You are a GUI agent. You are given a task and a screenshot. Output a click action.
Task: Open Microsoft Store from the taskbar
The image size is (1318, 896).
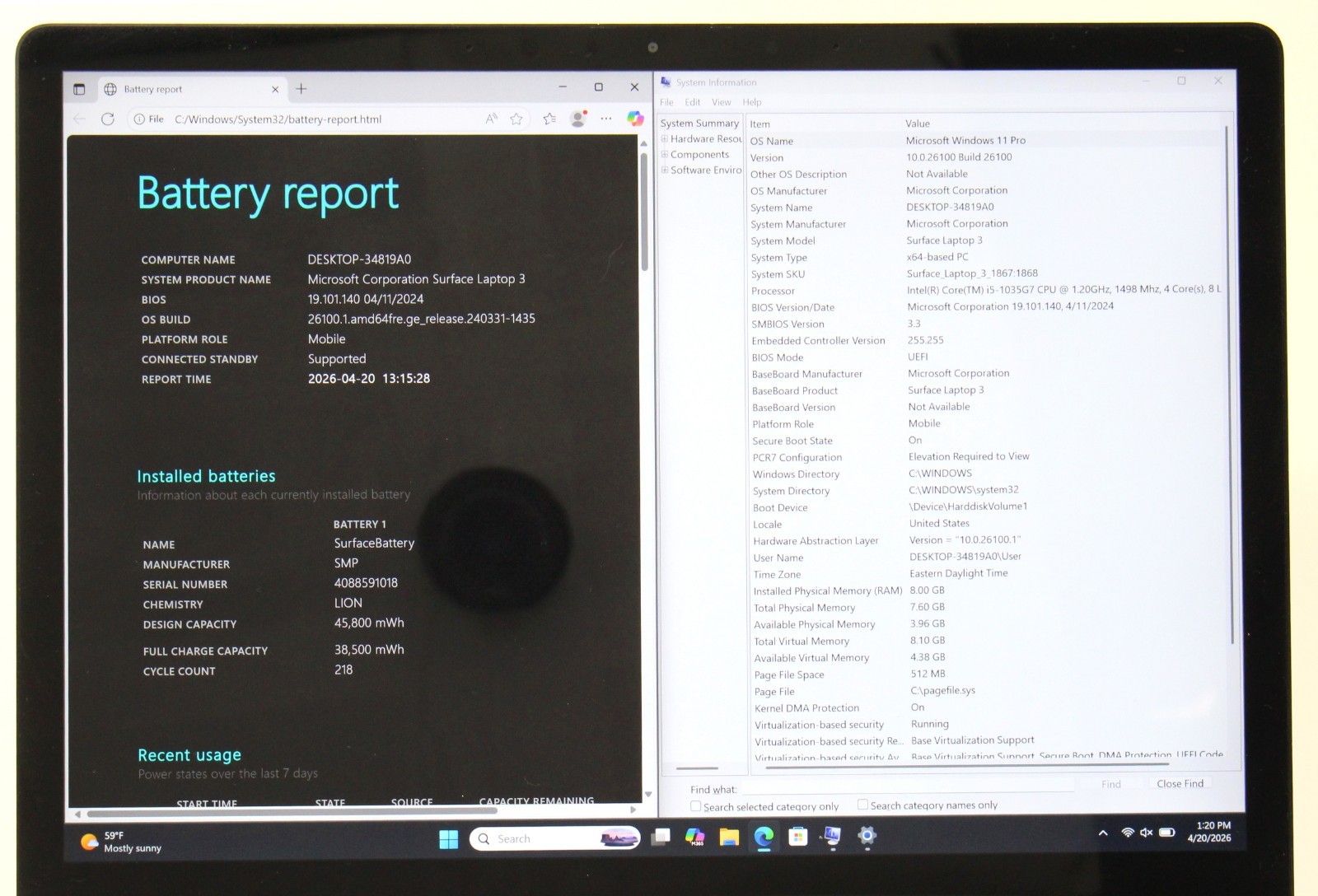[797, 838]
